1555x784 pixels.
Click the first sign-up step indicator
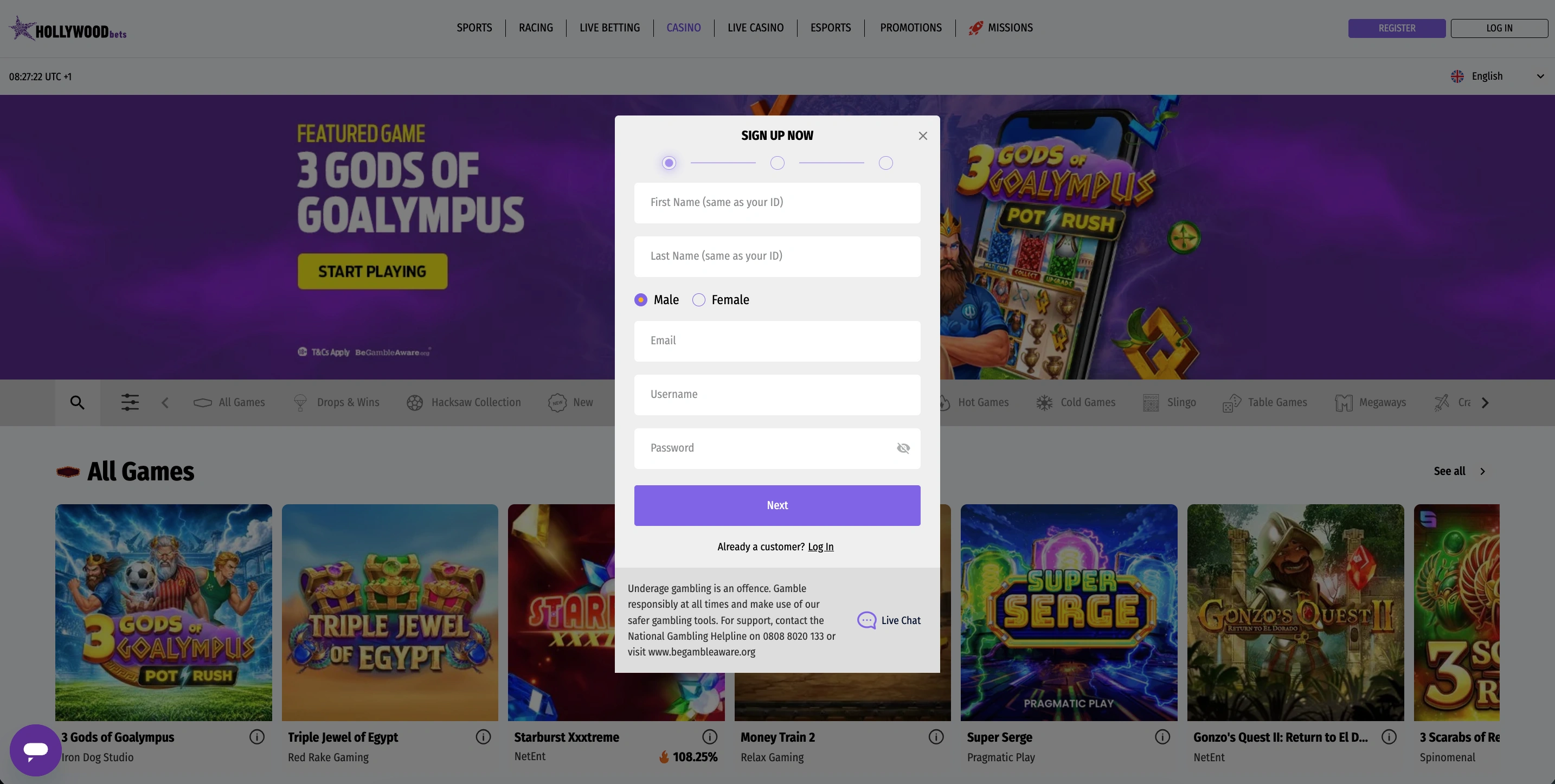click(x=668, y=163)
